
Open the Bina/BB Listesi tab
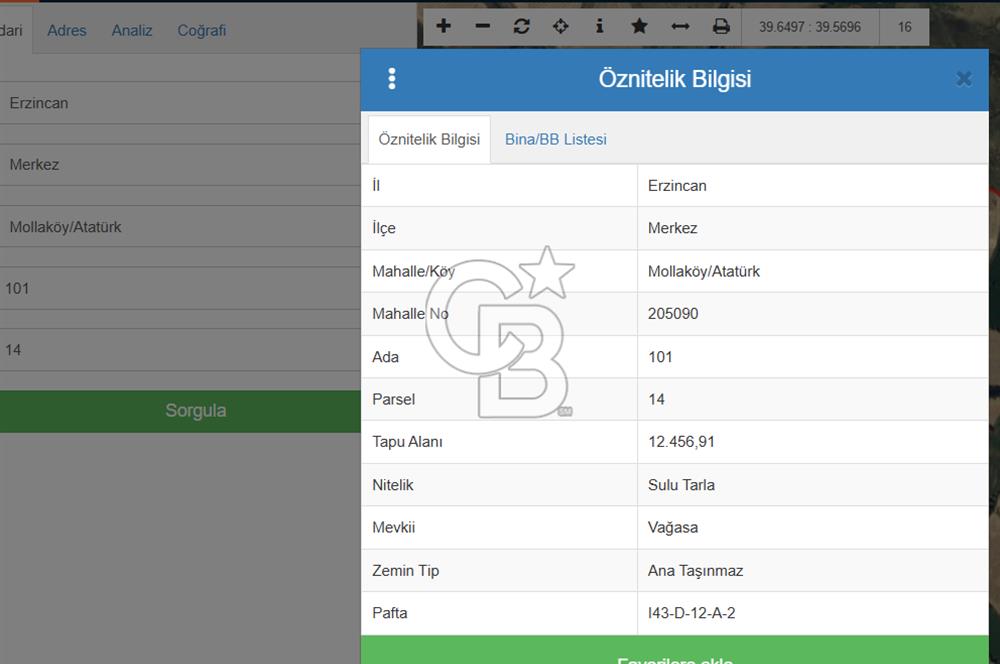(x=555, y=139)
